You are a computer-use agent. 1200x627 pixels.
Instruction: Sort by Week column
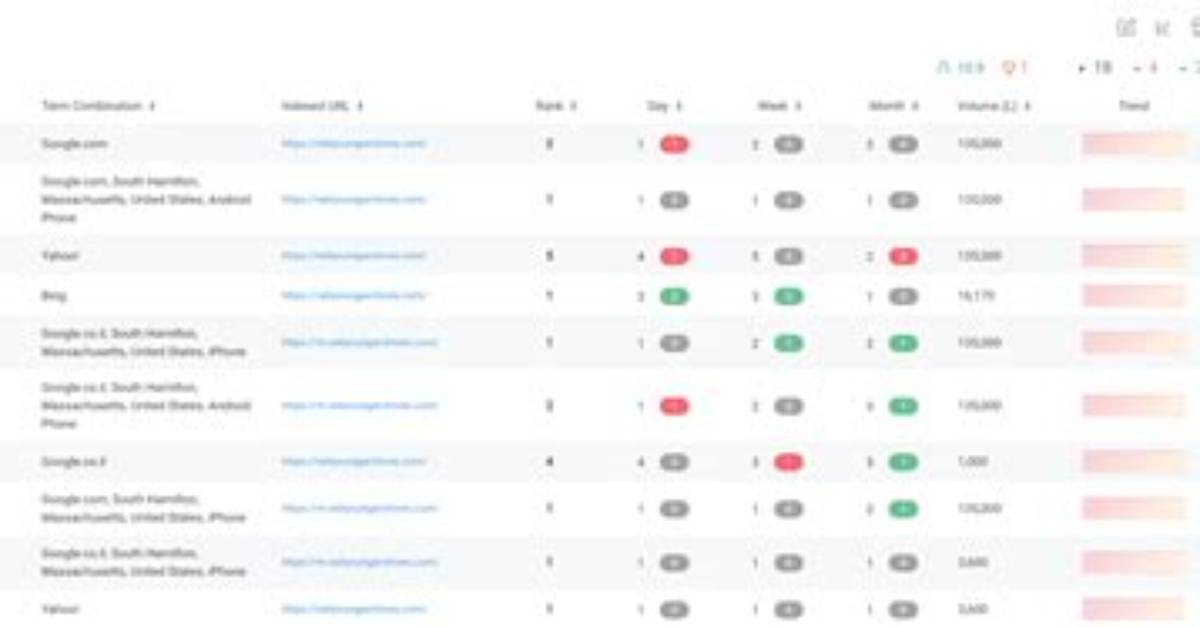click(779, 106)
